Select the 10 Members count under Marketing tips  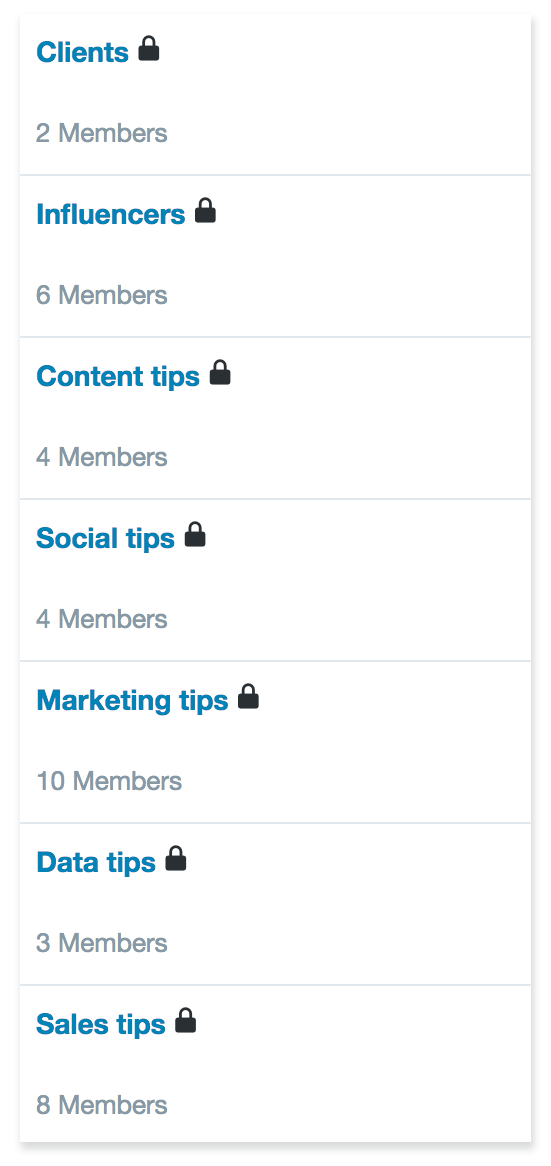coord(109,782)
